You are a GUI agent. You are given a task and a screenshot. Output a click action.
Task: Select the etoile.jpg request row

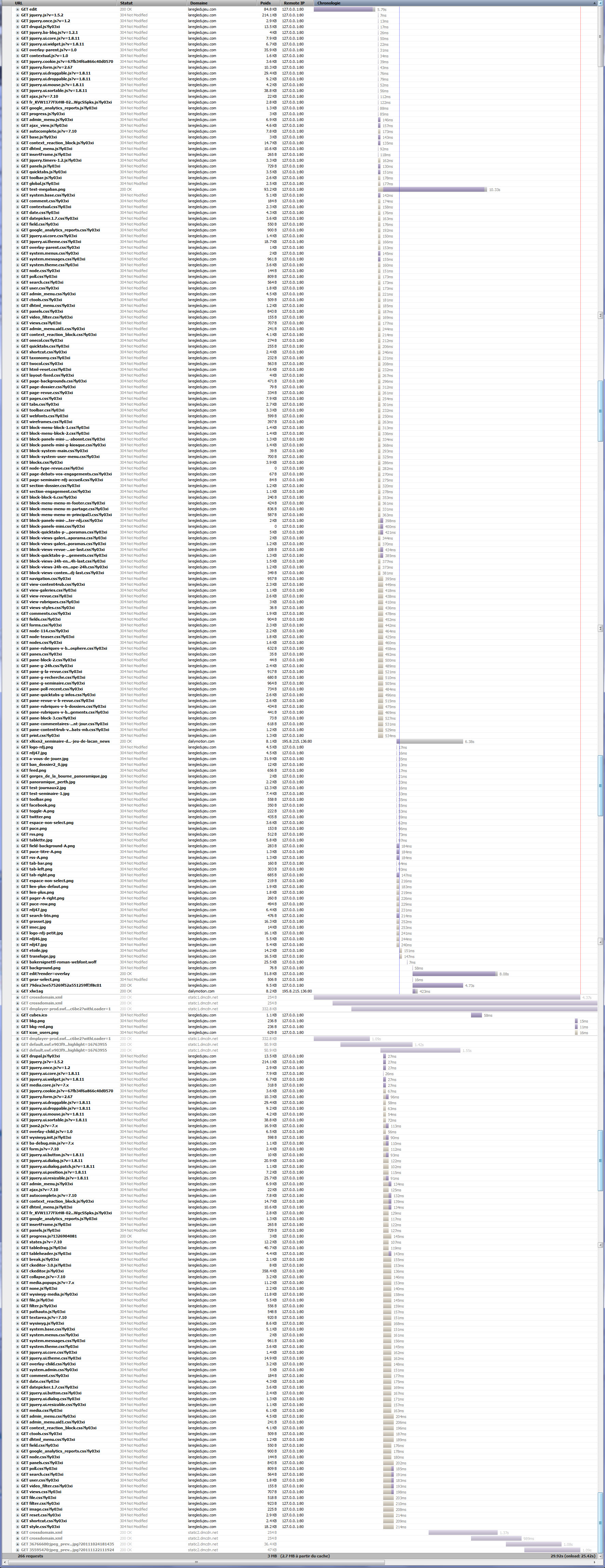pyautogui.click(x=304, y=951)
